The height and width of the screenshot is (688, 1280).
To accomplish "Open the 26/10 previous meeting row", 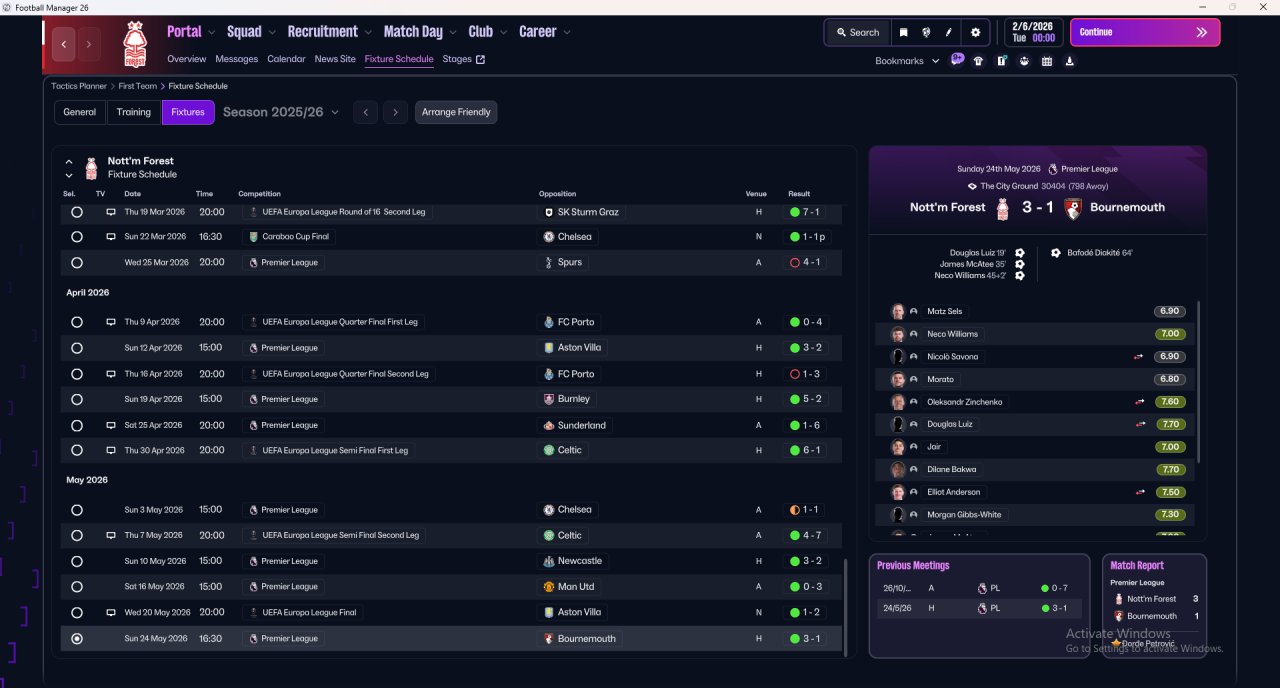I will pos(979,588).
